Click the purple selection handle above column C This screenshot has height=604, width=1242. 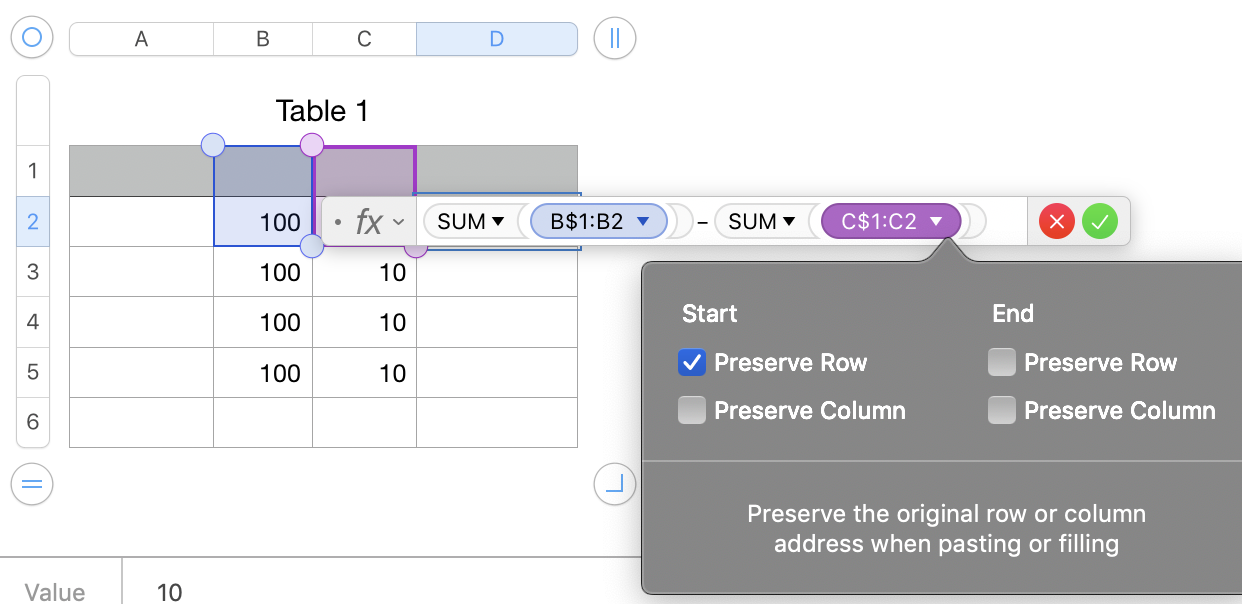pos(312,145)
